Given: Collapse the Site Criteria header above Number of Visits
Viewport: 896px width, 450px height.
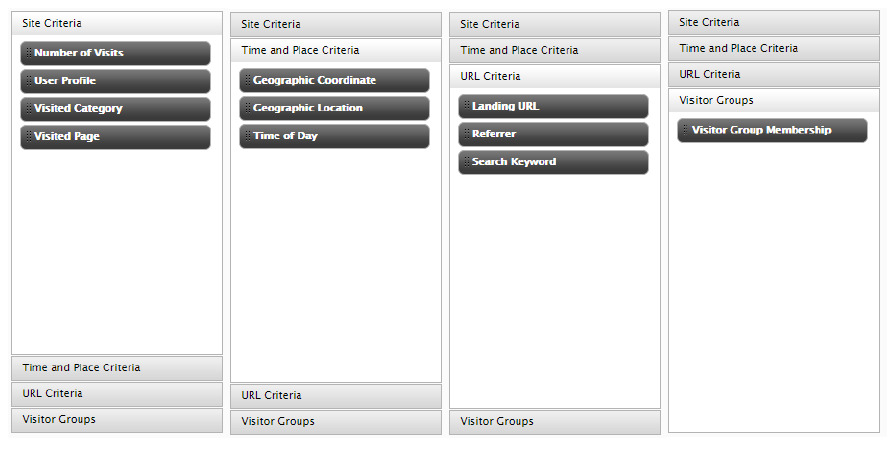Looking at the screenshot, I should pos(116,23).
